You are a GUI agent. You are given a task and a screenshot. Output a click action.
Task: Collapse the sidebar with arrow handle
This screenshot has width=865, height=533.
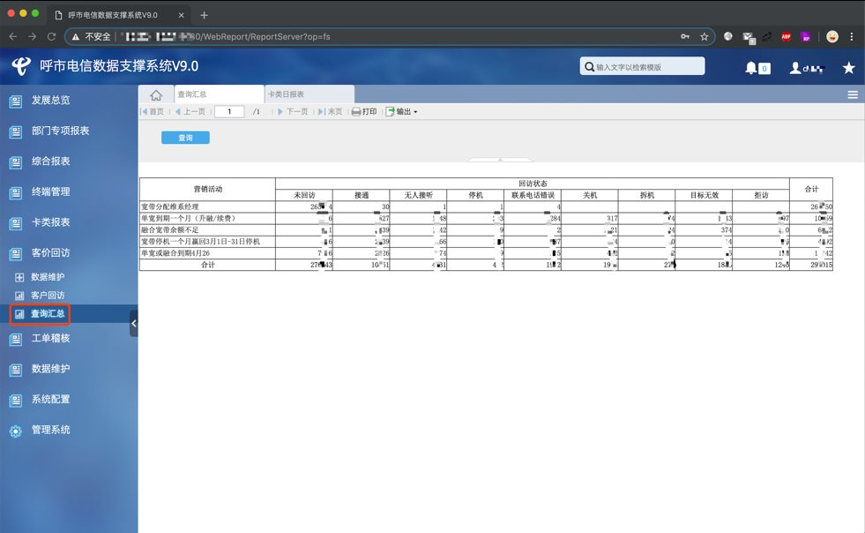point(134,323)
